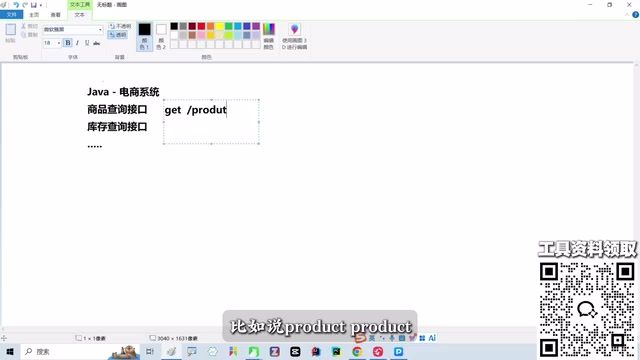Toggle Italic formatting
The height and width of the screenshot is (360, 640).
pyautogui.click(x=77, y=43)
